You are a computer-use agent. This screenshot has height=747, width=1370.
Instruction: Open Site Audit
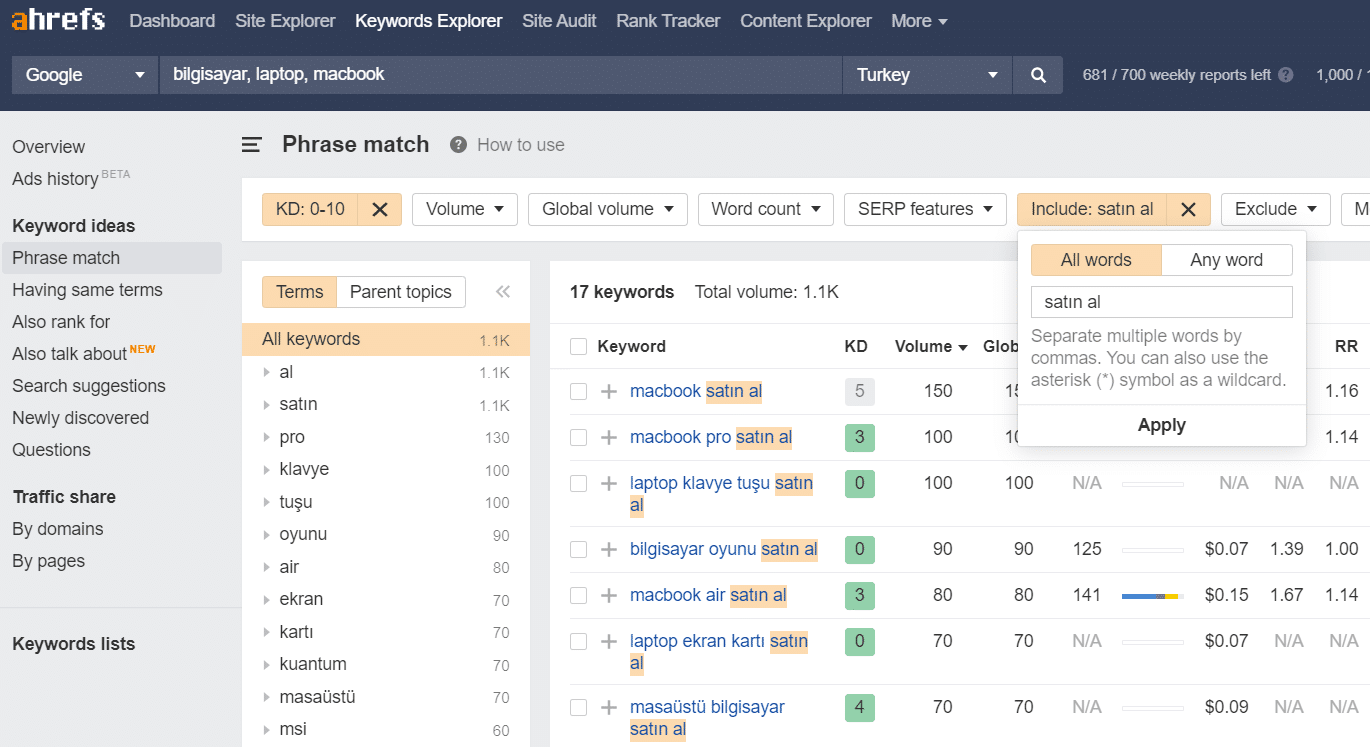559,21
